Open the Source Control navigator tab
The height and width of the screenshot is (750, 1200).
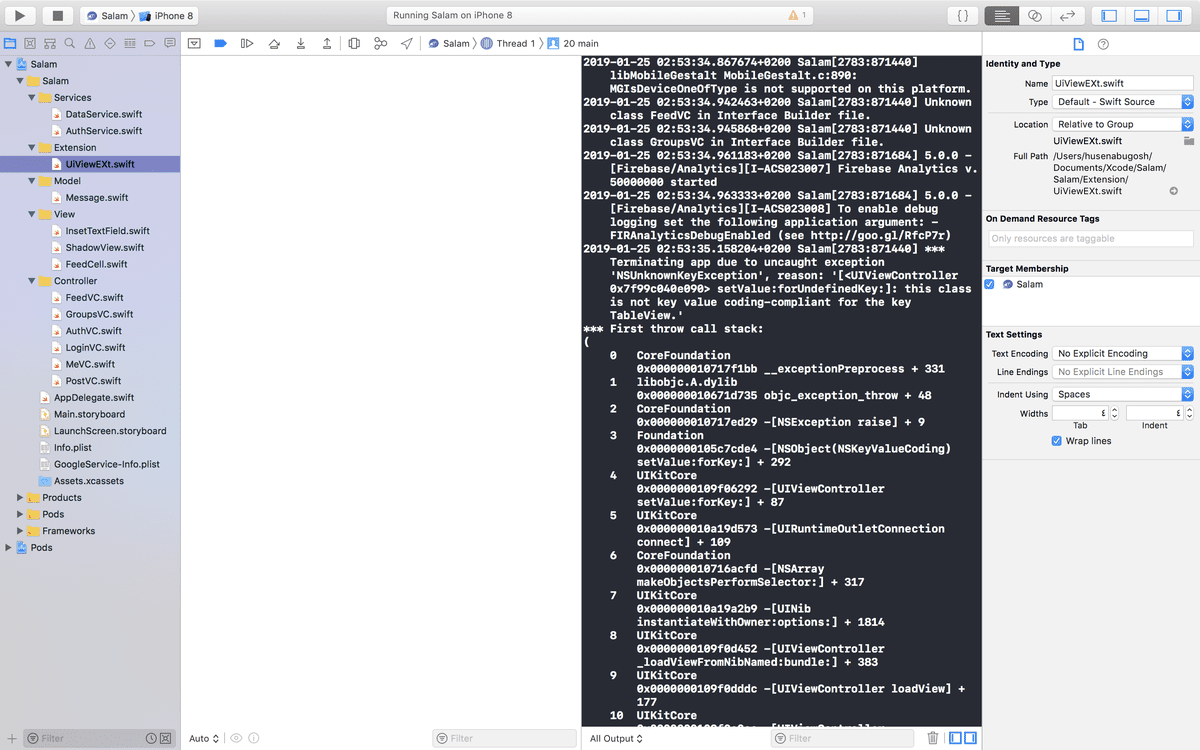(x=30, y=43)
